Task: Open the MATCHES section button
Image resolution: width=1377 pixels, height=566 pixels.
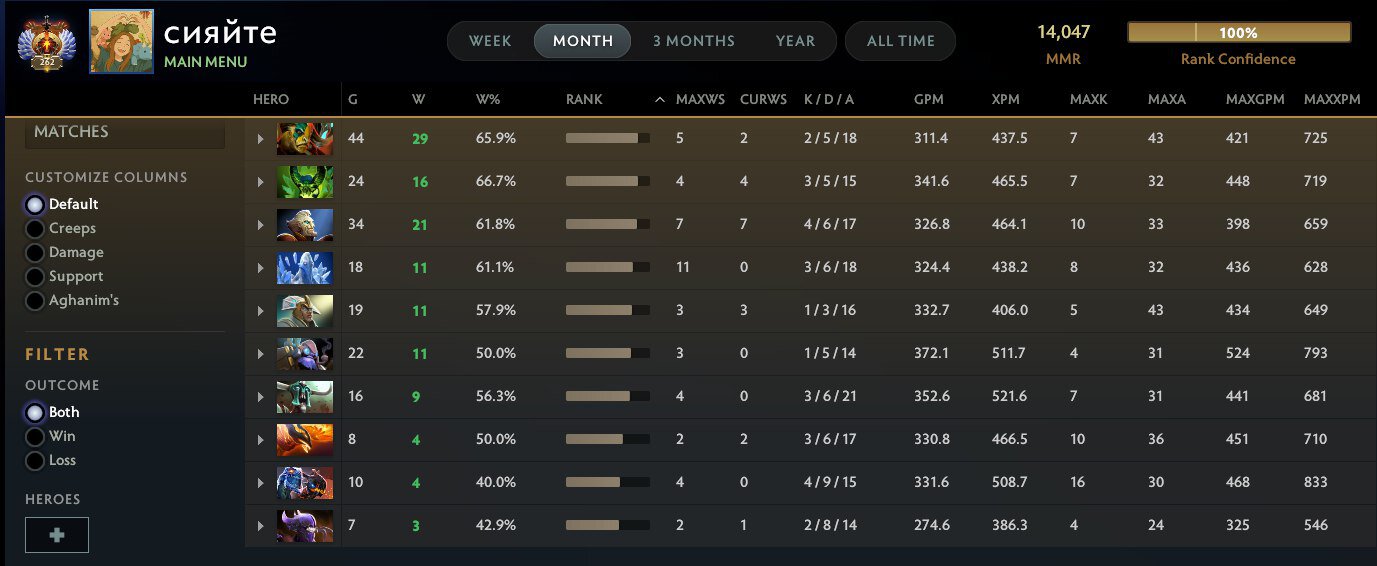Action: coord(124,133)
